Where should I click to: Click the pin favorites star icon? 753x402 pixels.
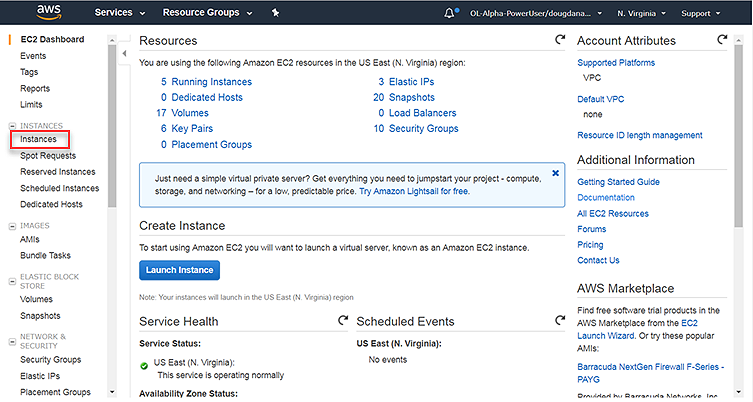pyautogui.click(x=275, y=12)
